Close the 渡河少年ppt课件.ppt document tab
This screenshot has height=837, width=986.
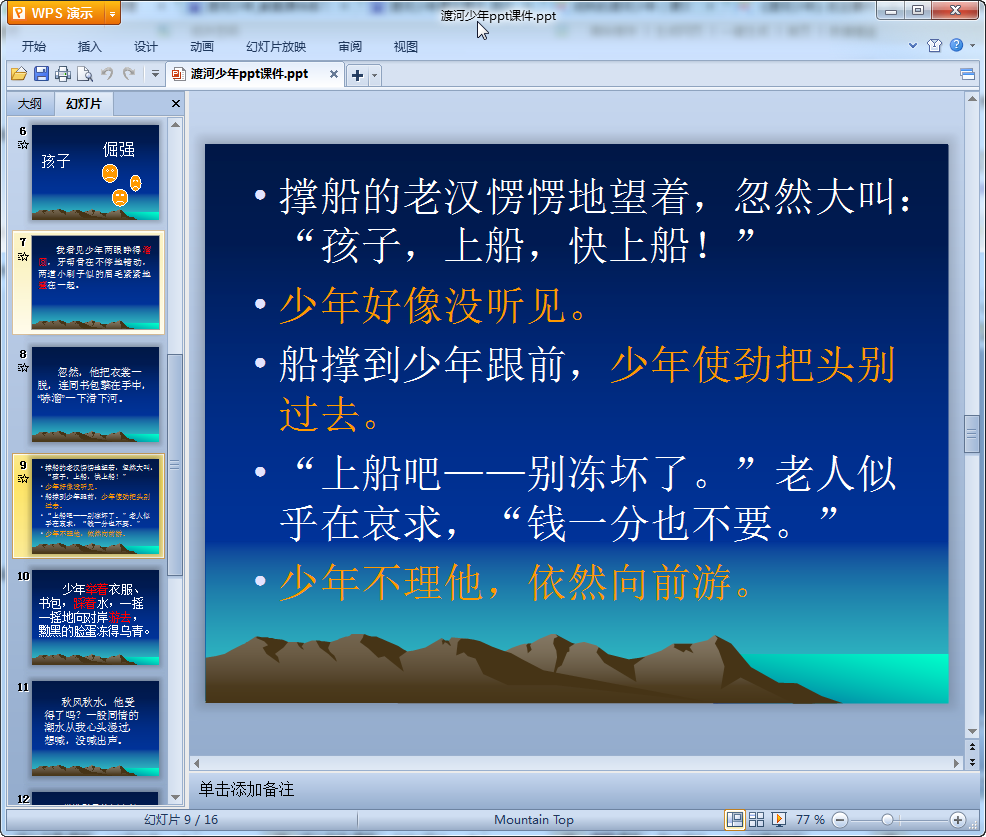[334, 74]
